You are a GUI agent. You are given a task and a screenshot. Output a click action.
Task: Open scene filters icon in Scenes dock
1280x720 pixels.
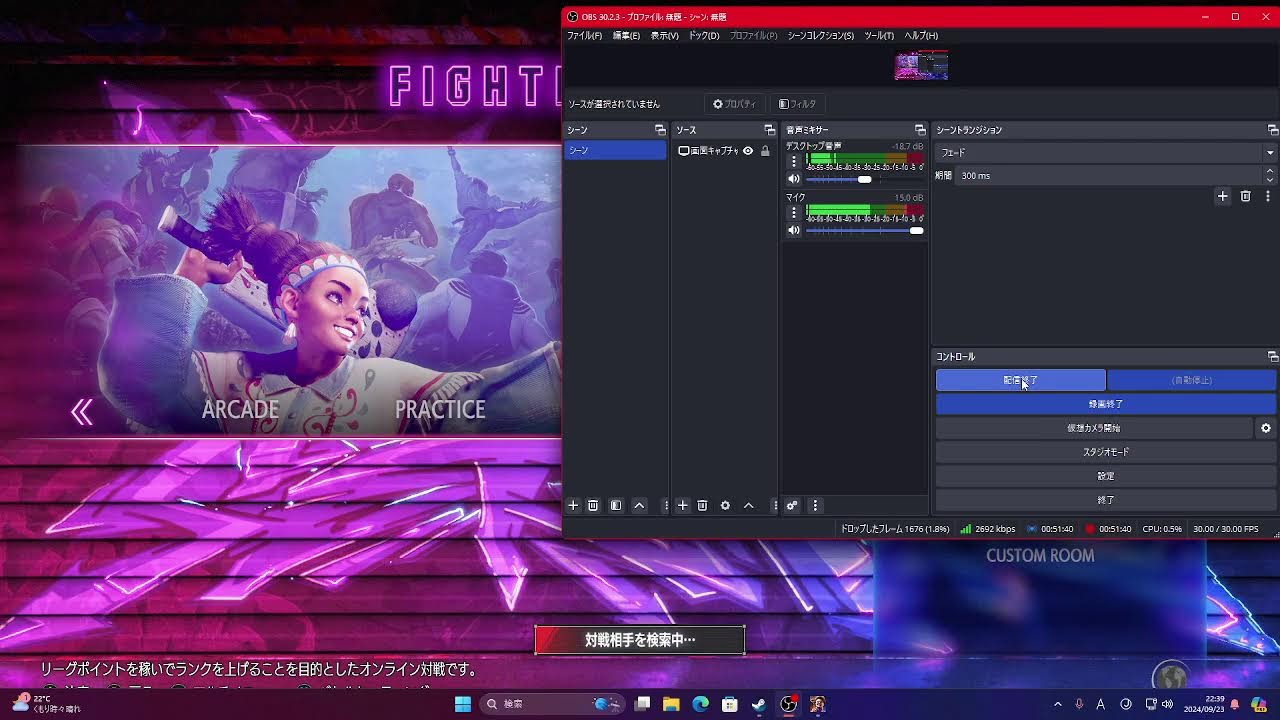pos(616,506)
